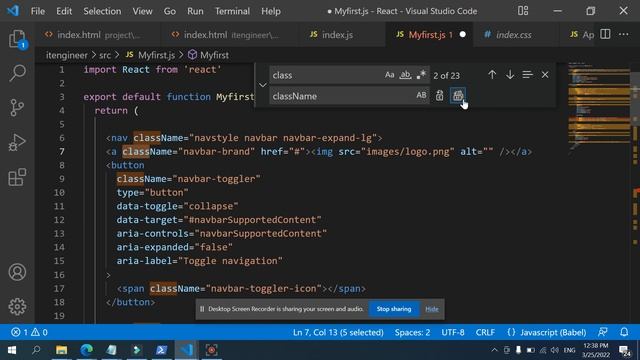Click the feedback icon in status bar
640x360 pixels.
point(603,332)
